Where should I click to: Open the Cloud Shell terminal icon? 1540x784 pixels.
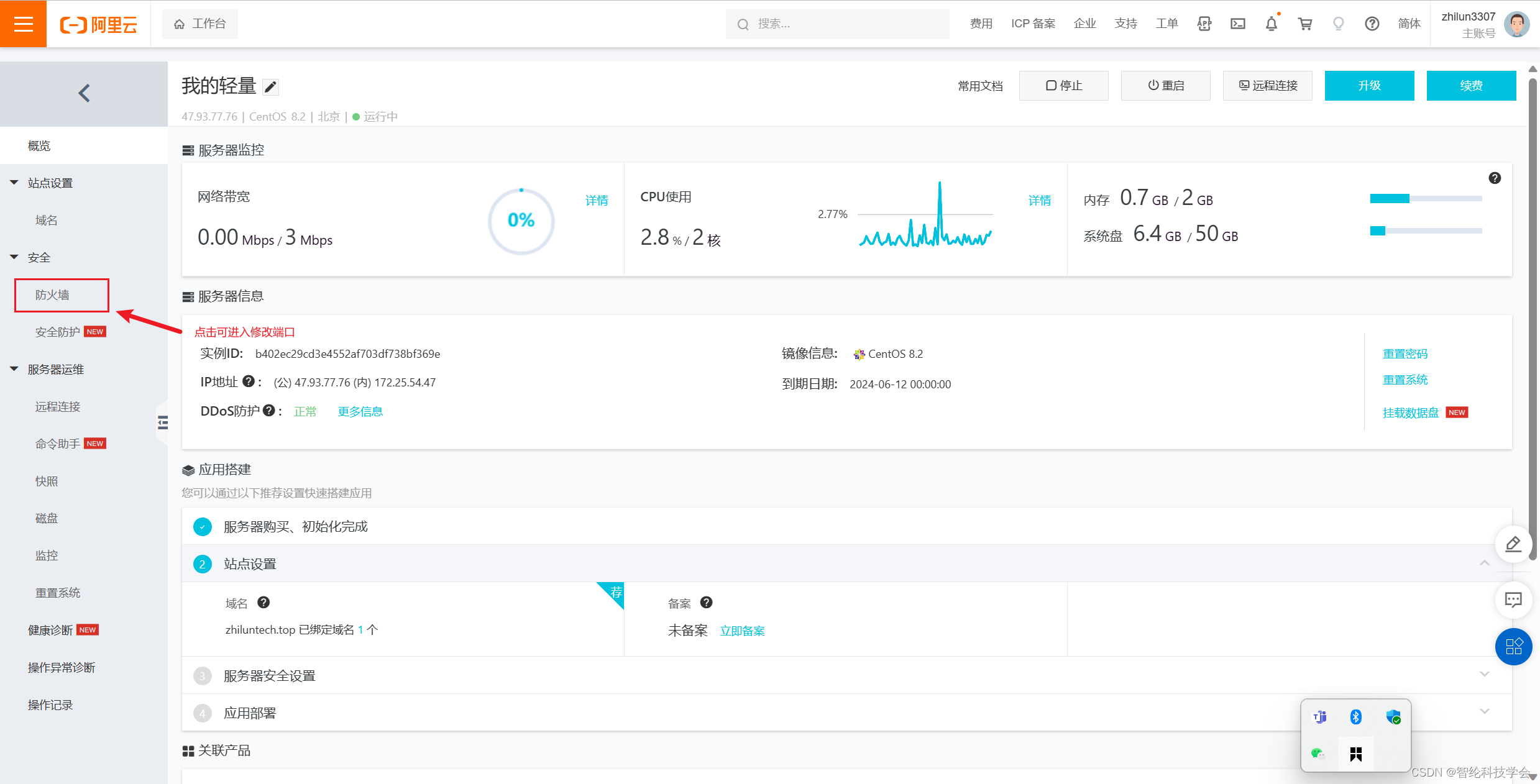point(1237,24)
